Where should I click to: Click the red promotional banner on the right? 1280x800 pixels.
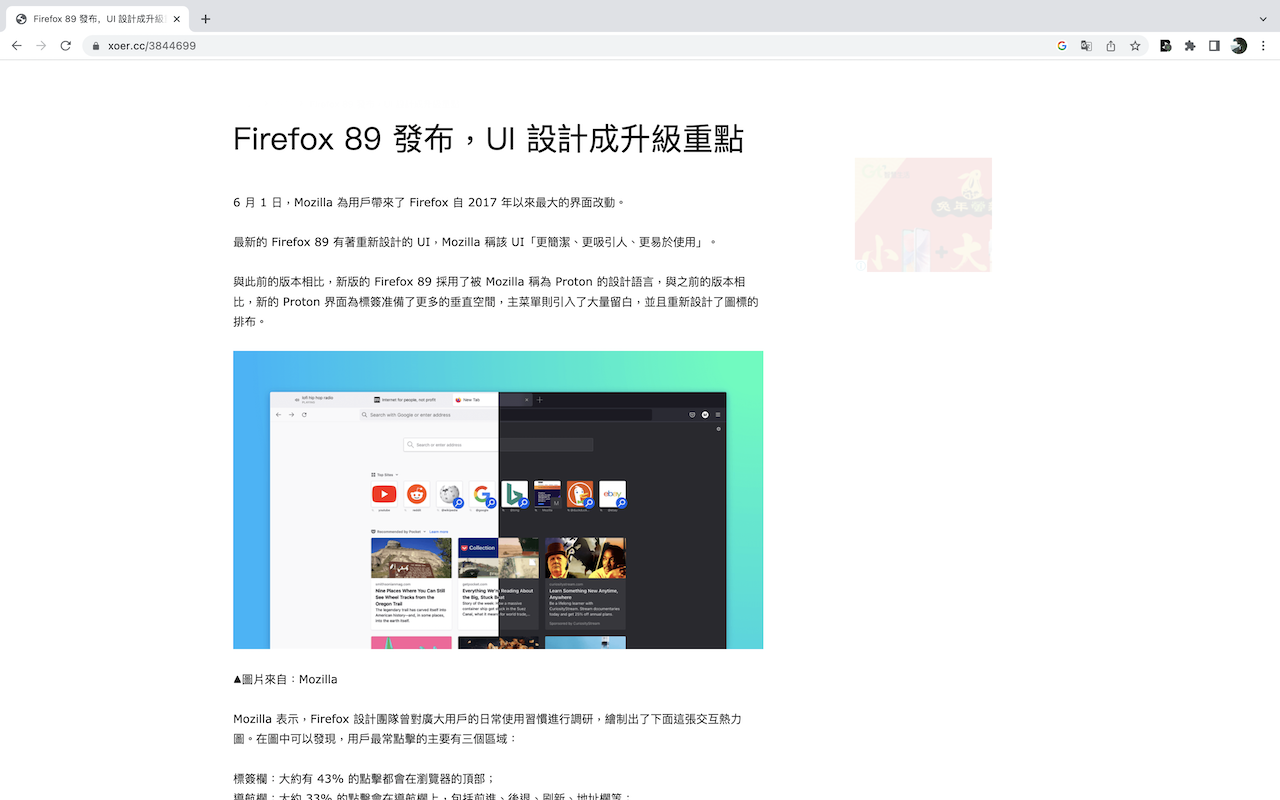(923, 214)
